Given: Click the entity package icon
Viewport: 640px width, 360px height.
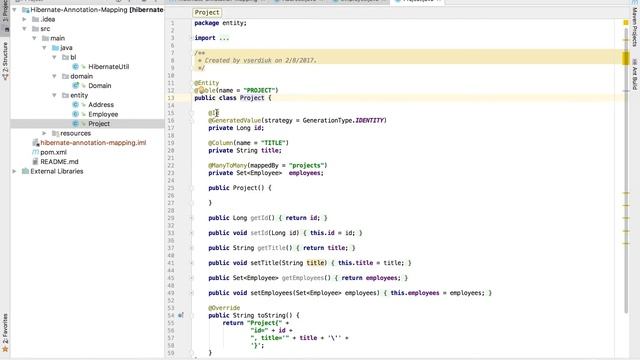Looking at the screenshot, I should [65, 95].
